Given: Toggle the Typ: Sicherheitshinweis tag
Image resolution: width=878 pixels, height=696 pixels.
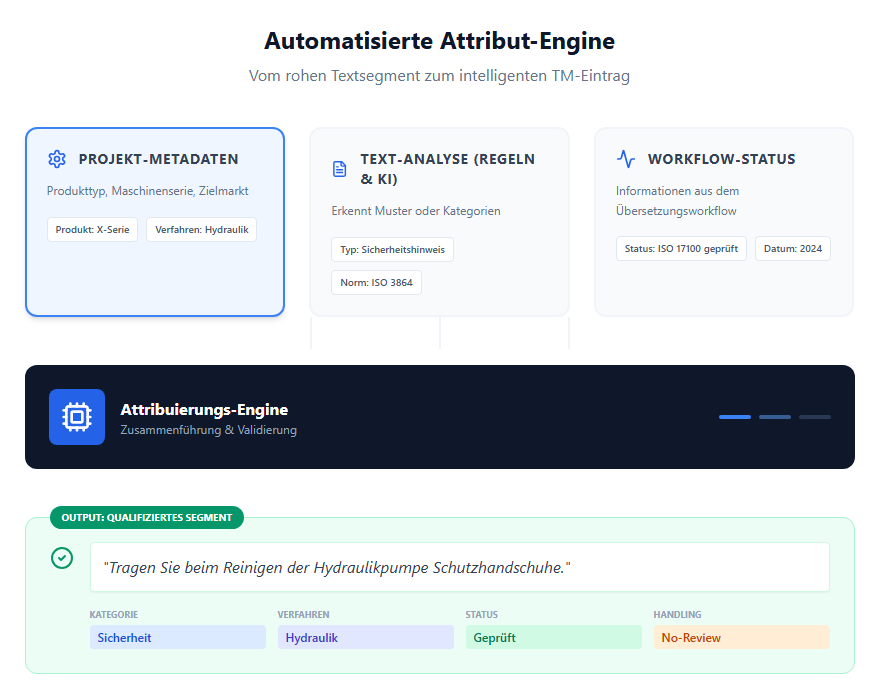Looking at the screenshot, I should coord(392,249).
